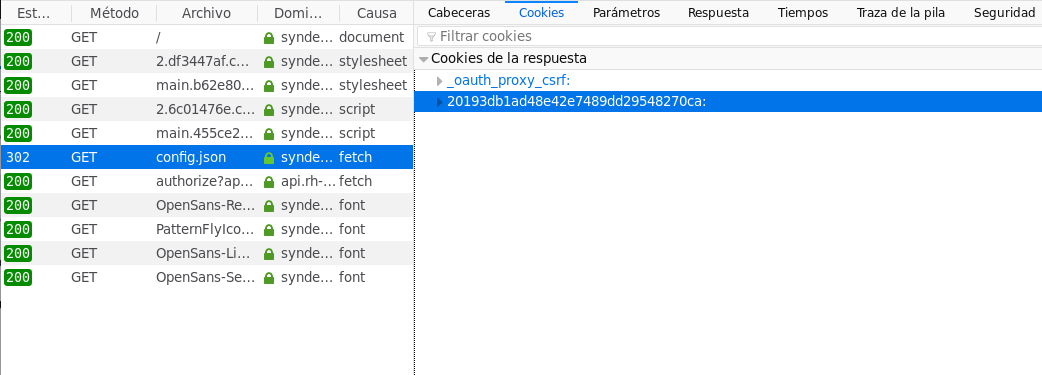Expand the _oauth_proxy_csrf cookie entry
The width and height of the screenshot is (1042, 375).
[x=439, y=81]
